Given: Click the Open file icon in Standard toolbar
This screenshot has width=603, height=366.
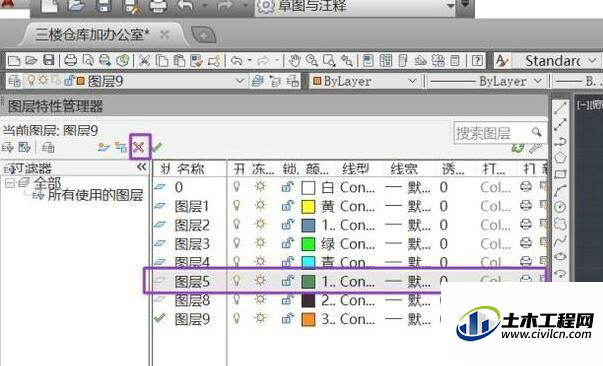Looking at the screenshot, I should tap(31, 60).
